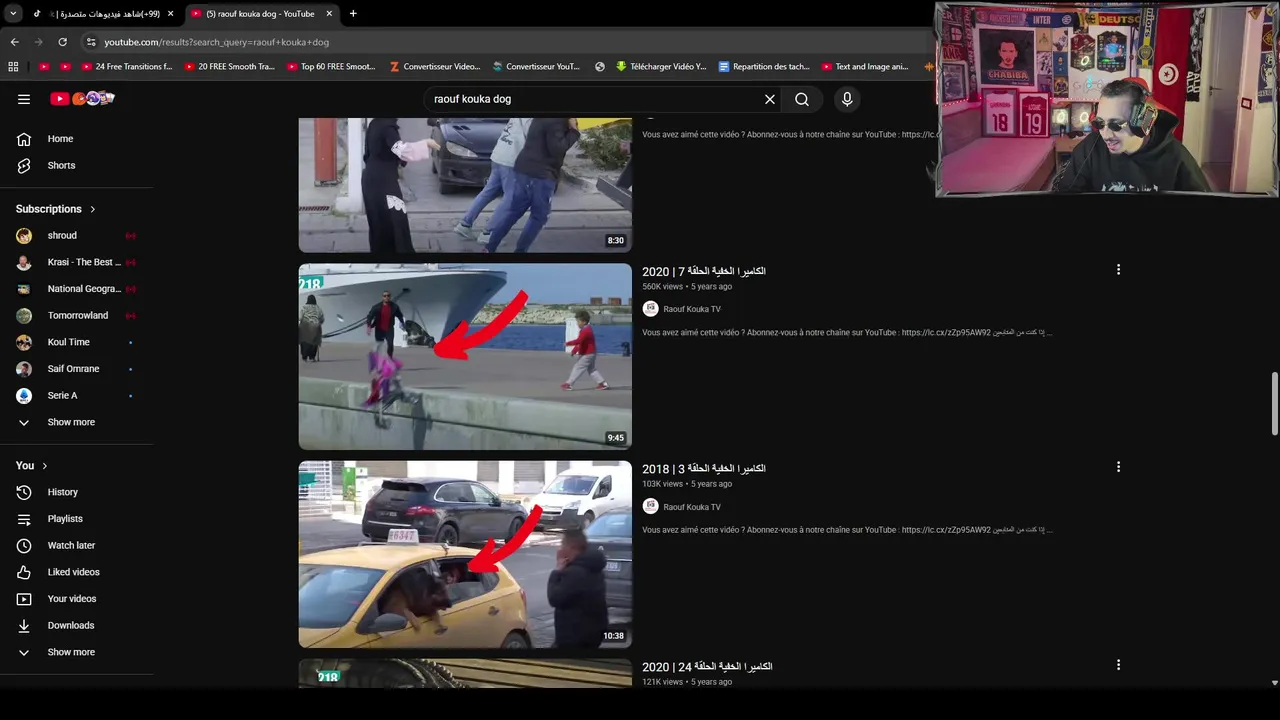Open Repartition des tach... bookmark
This screenshot has height=720, width=1280.
coord(763,67)
